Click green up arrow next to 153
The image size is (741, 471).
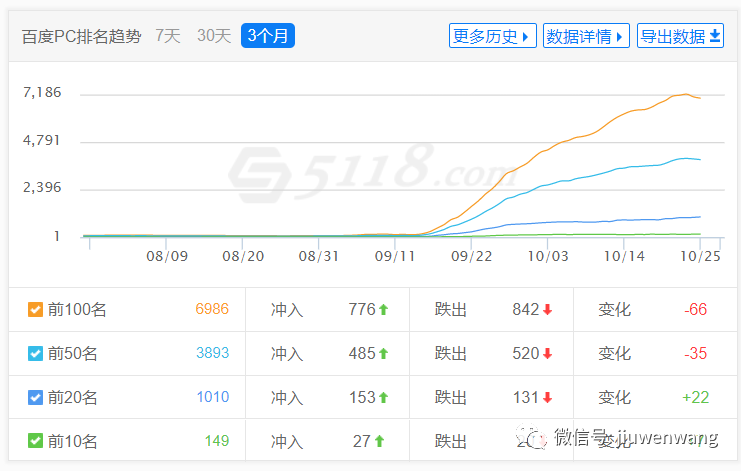(384, 398)
